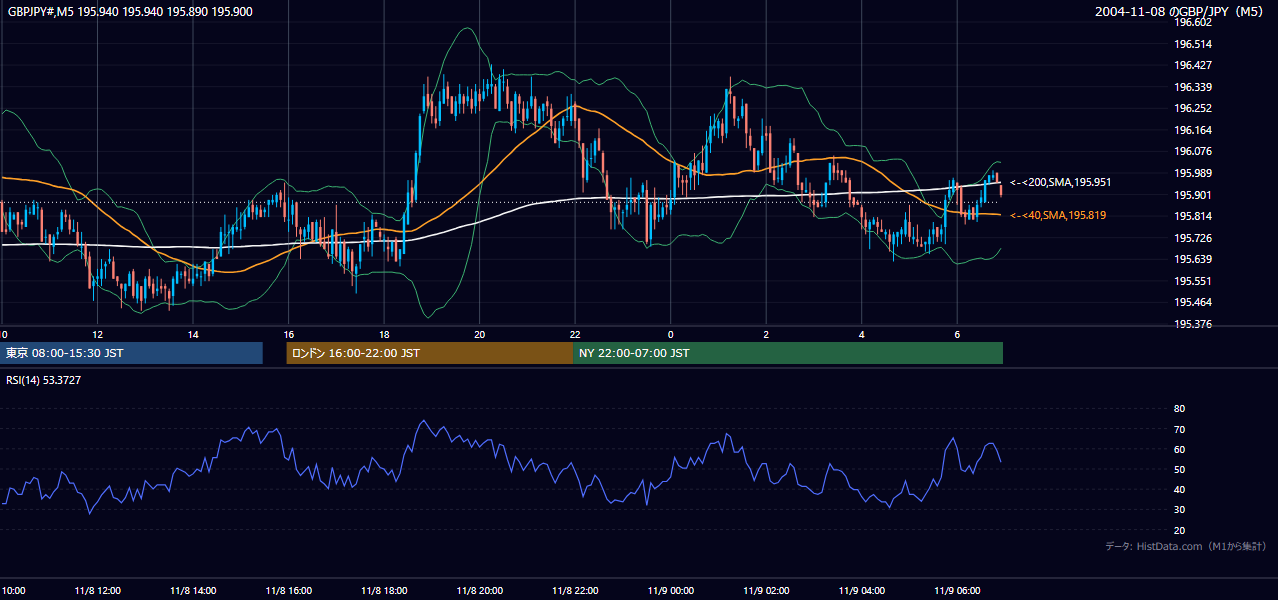Click price axis value 196.339
This screenshot has height=600, width=1278.
pos(1193,87)
